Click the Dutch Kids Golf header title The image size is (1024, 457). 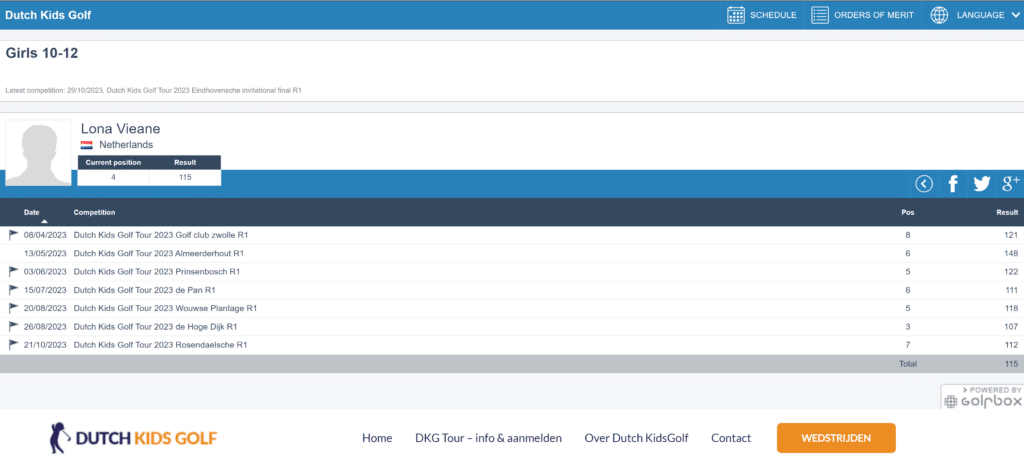[48, 15]
